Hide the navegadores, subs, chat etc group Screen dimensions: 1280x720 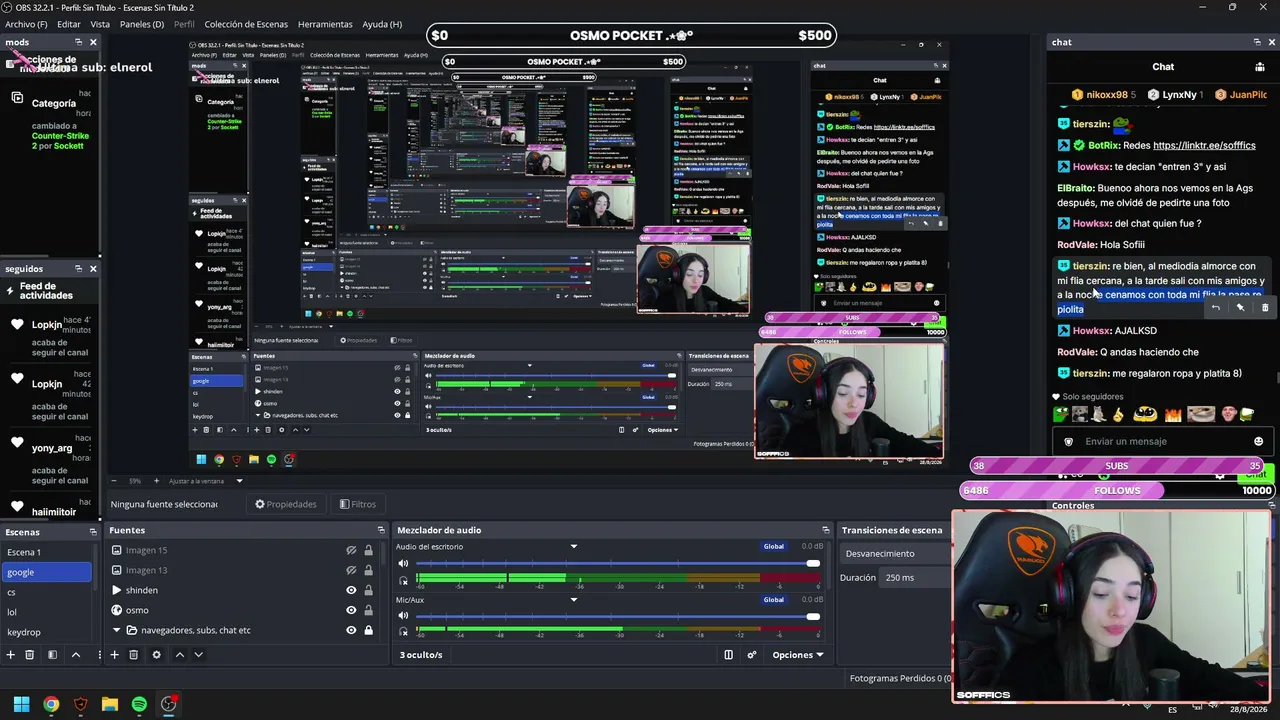[351, 630]
